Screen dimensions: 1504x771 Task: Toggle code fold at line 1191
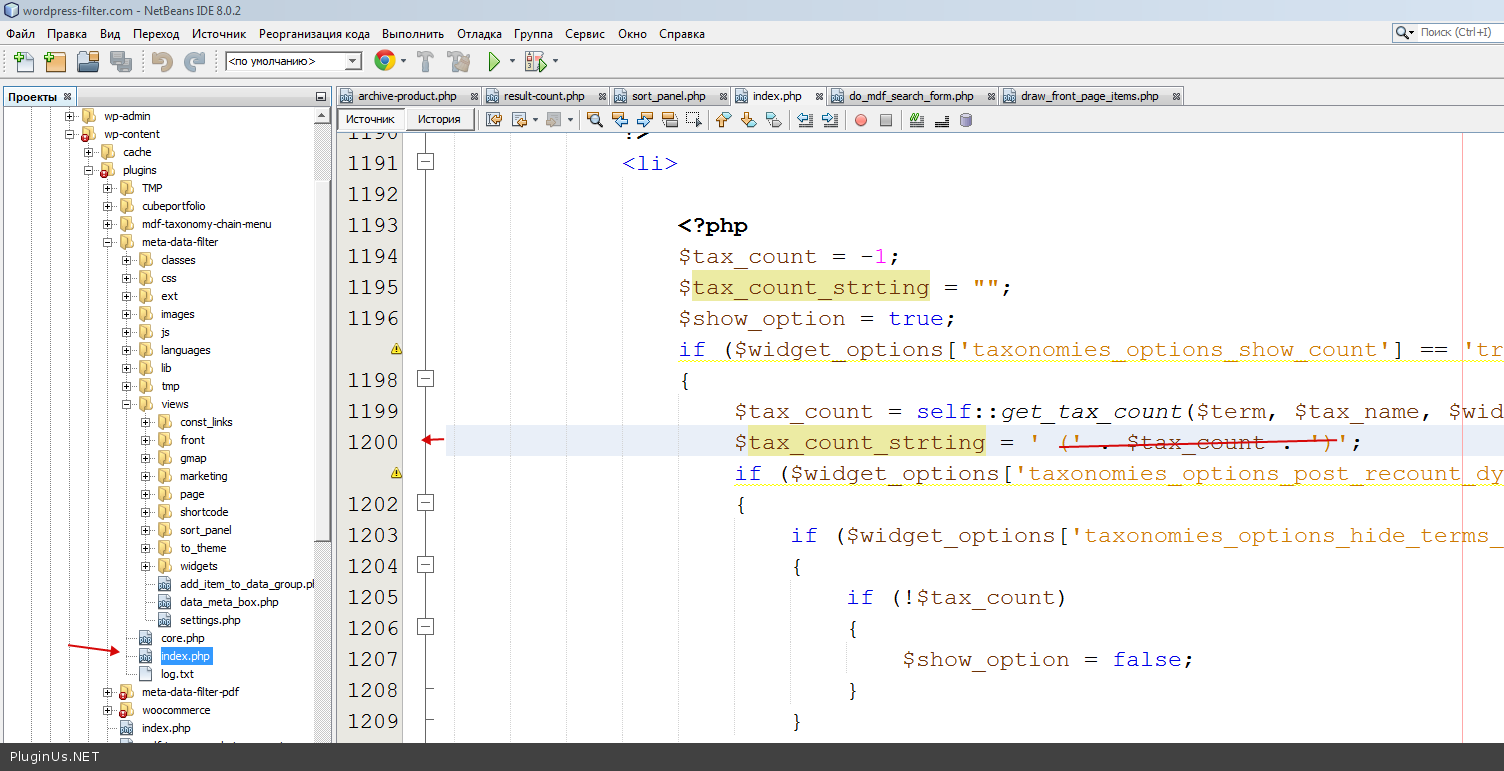pos(425,162)
